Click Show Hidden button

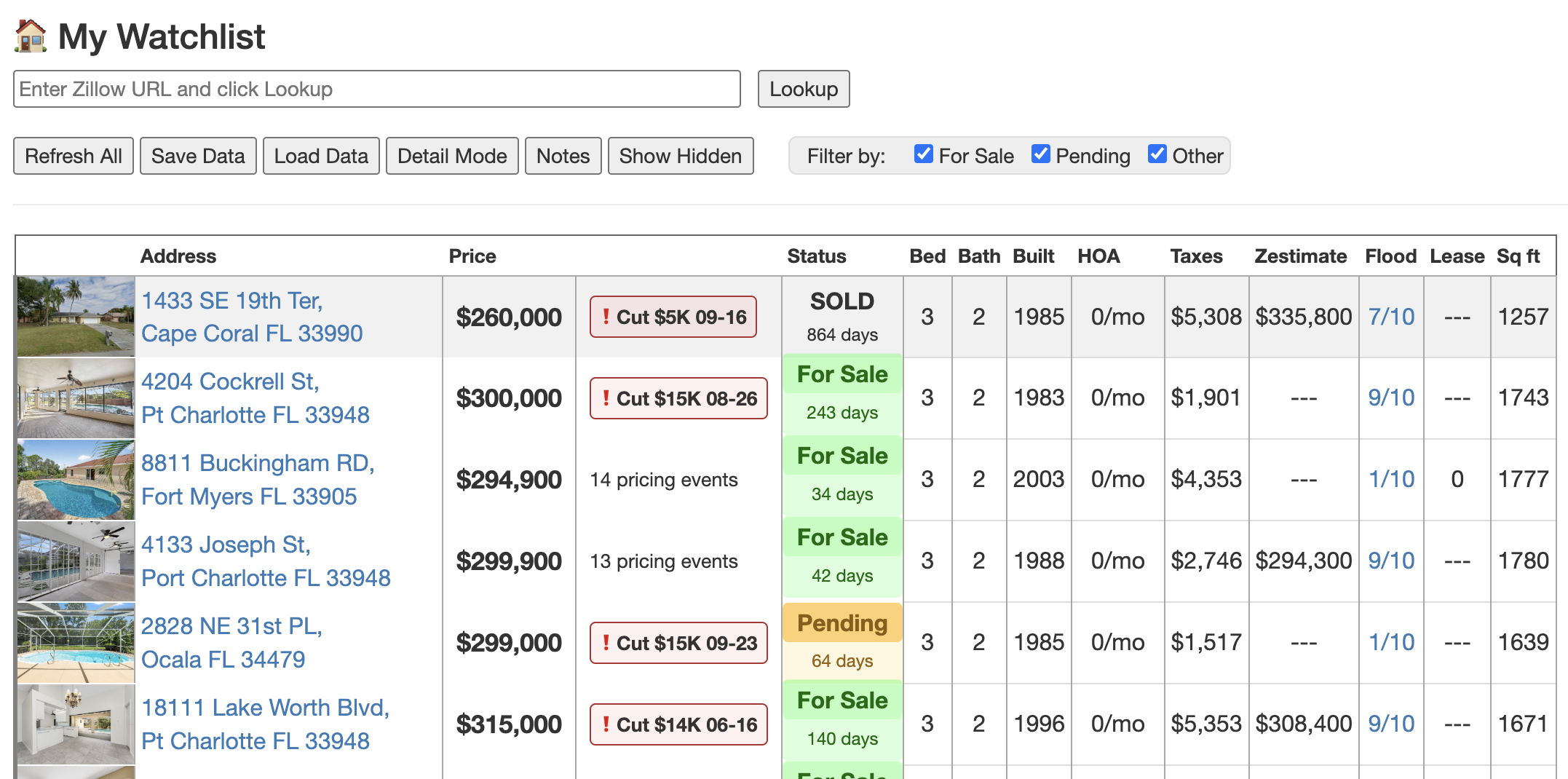[680, 156]
